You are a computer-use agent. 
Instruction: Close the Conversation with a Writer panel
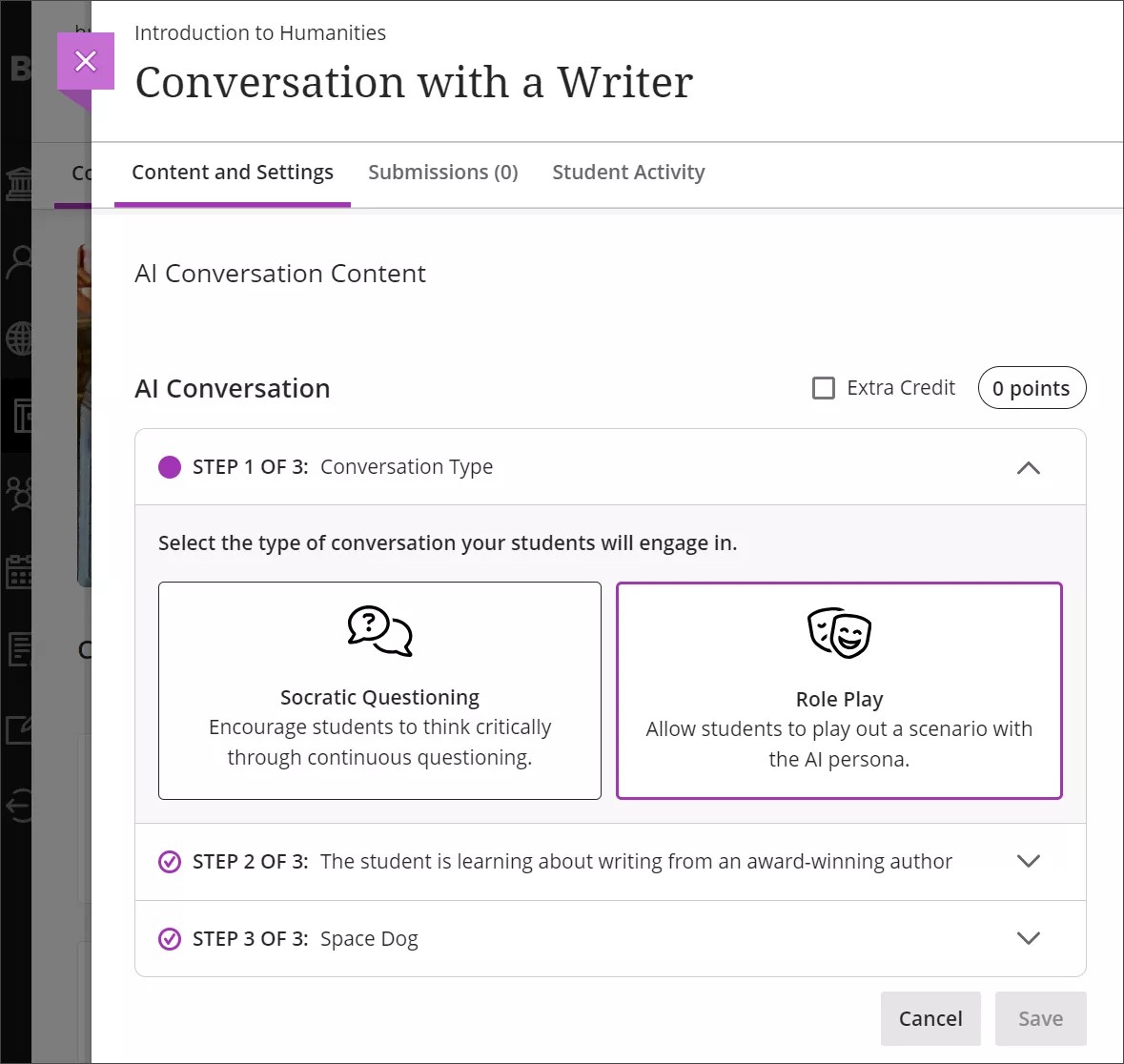point(86,61)
